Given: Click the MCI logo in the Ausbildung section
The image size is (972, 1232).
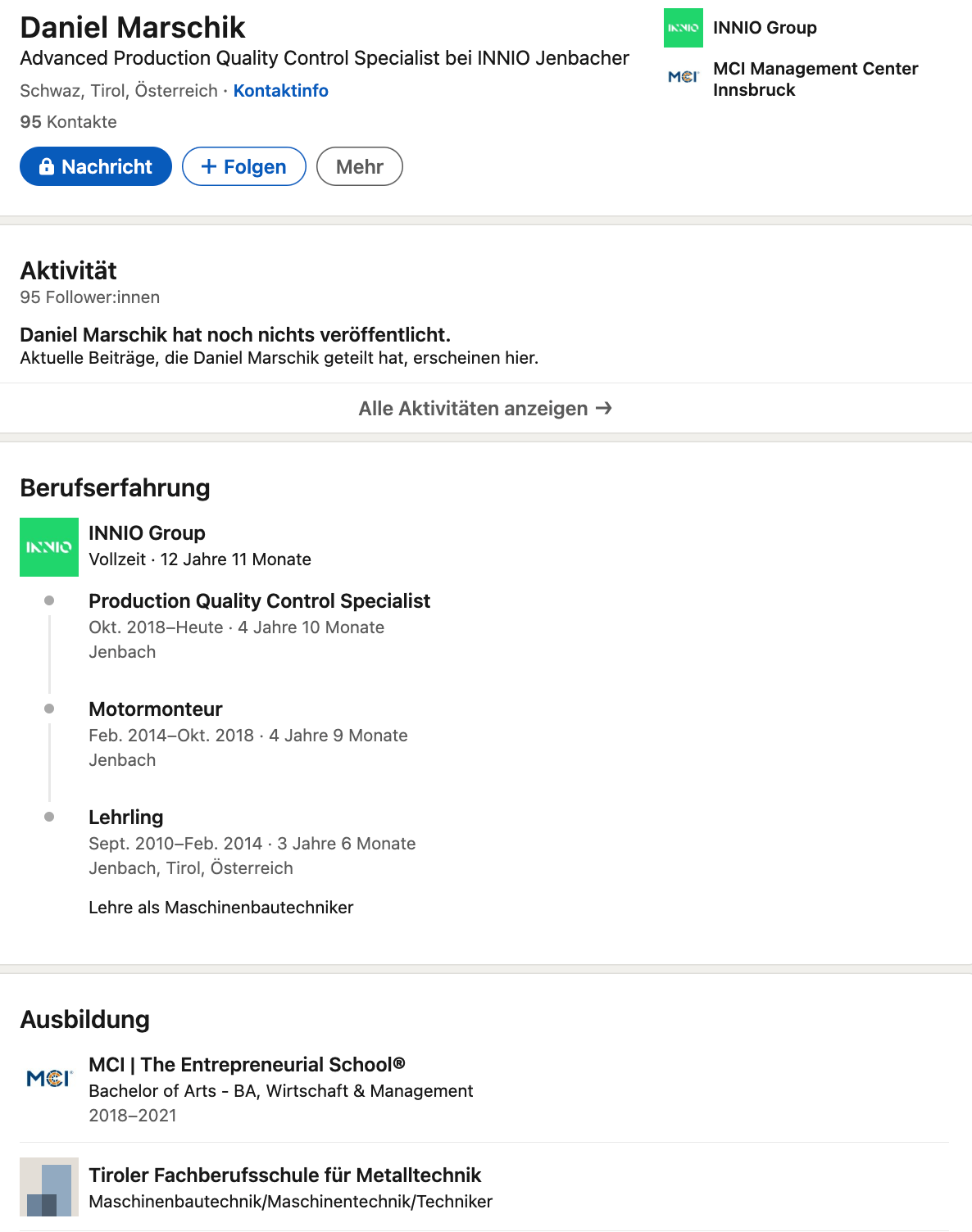Looking at the screenshot, I should click(x=49, y=1079).
